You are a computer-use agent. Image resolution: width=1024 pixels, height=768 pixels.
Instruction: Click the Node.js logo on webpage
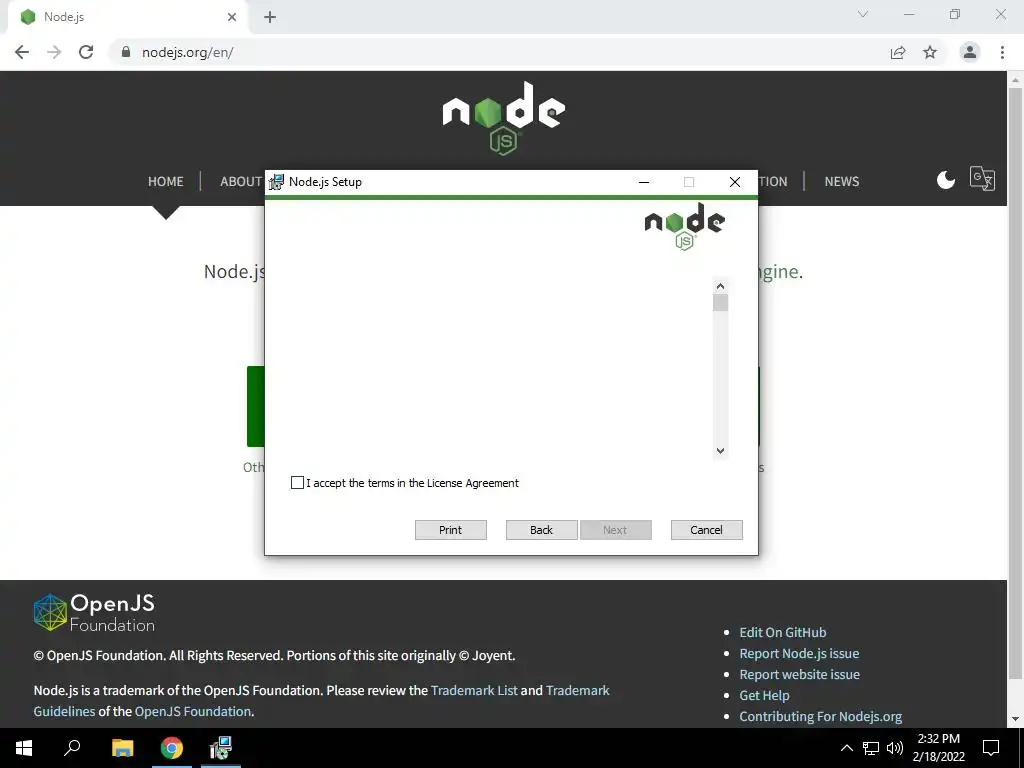tap(504, 118)
